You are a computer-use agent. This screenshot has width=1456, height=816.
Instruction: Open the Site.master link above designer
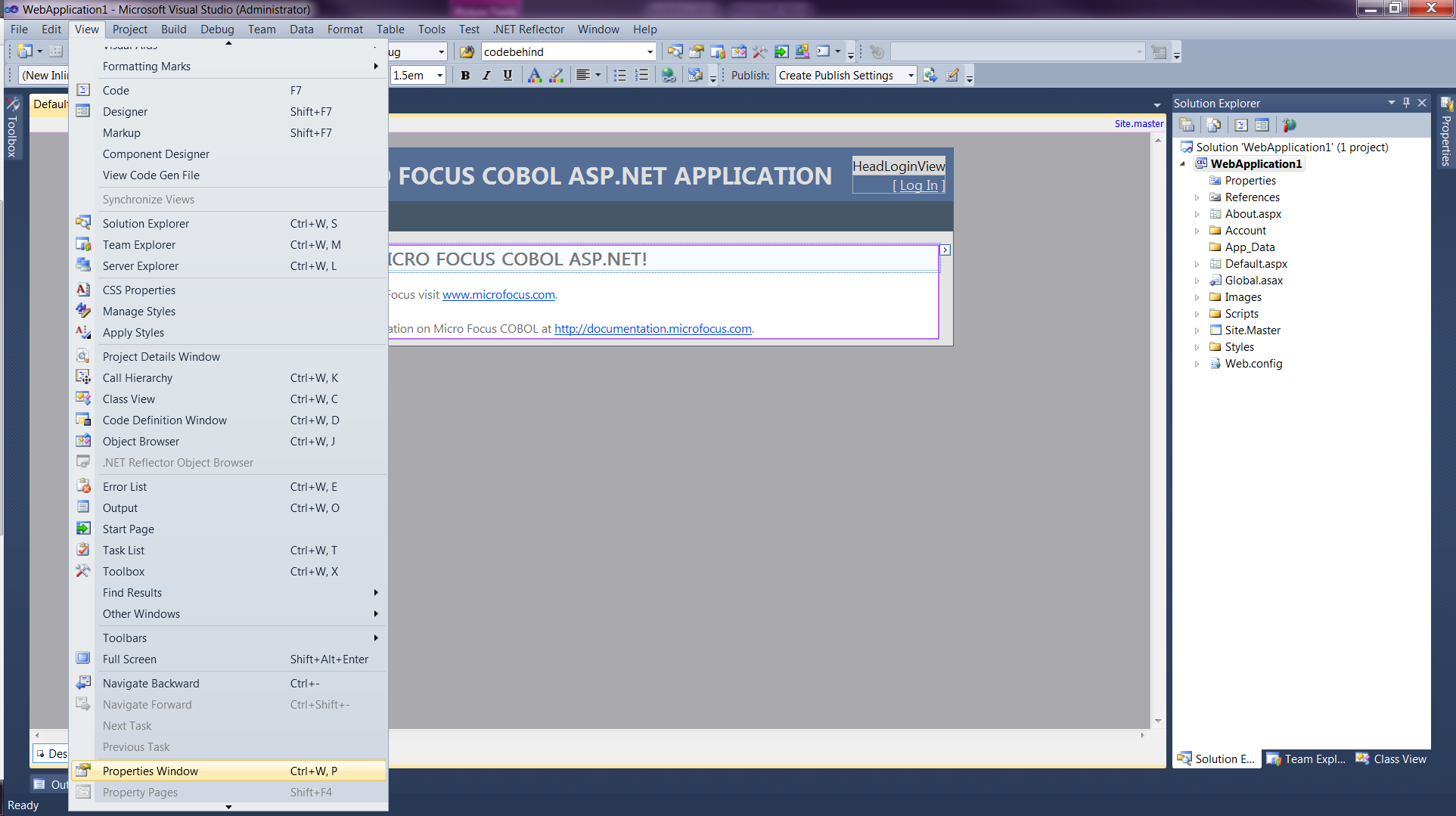[x=1138, y=123]
